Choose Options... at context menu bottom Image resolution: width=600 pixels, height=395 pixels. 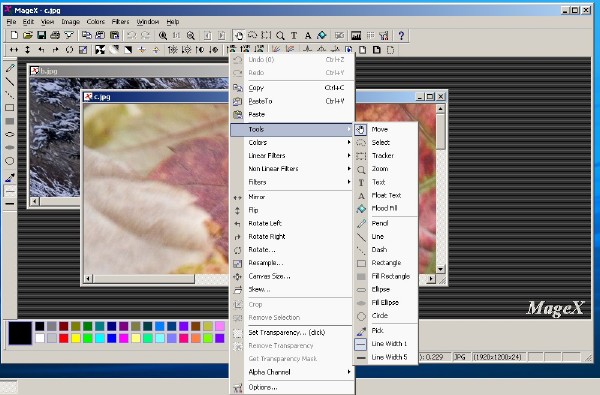pyautogui.click(x=292, y=387)
